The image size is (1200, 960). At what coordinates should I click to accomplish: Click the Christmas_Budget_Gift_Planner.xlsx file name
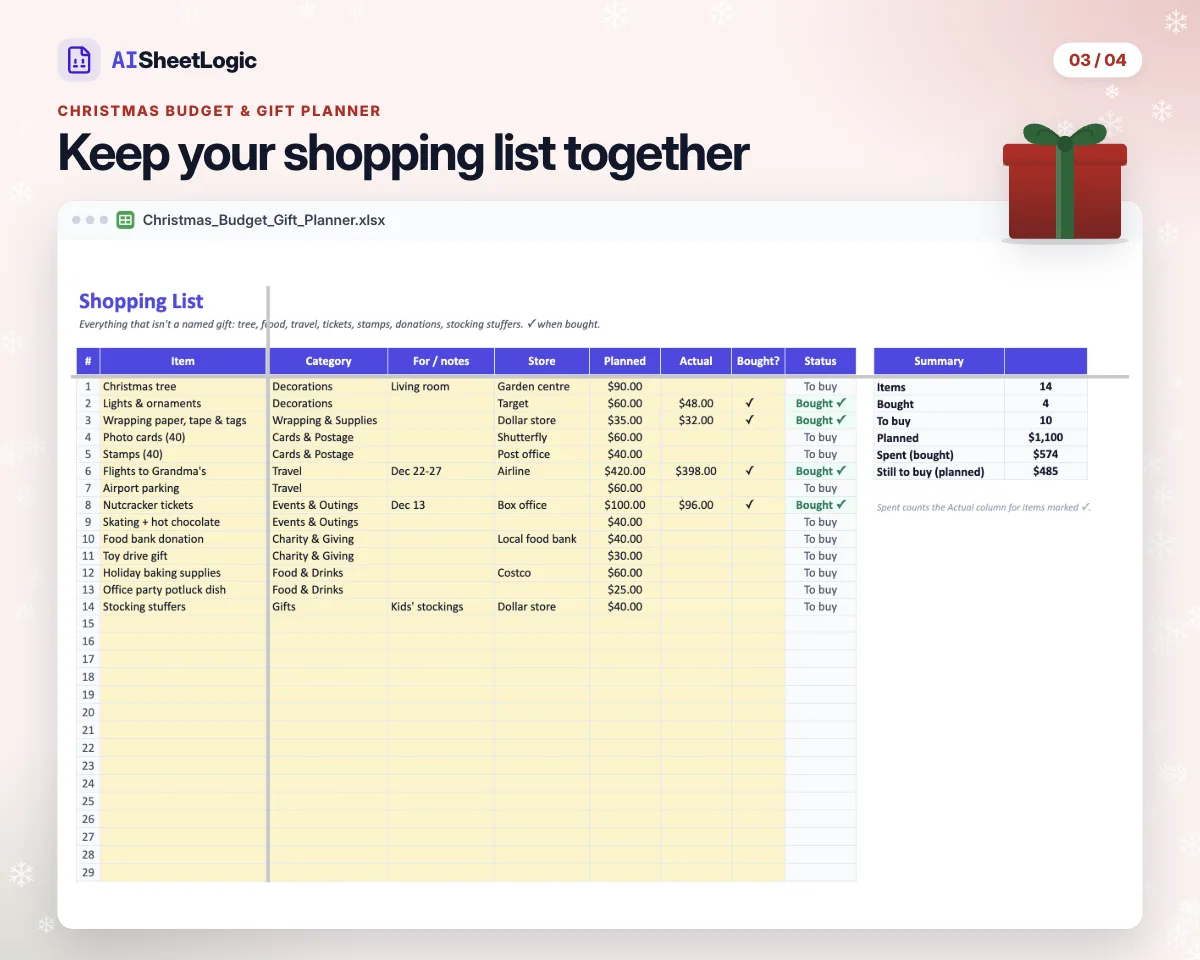(x=264, y=220)
